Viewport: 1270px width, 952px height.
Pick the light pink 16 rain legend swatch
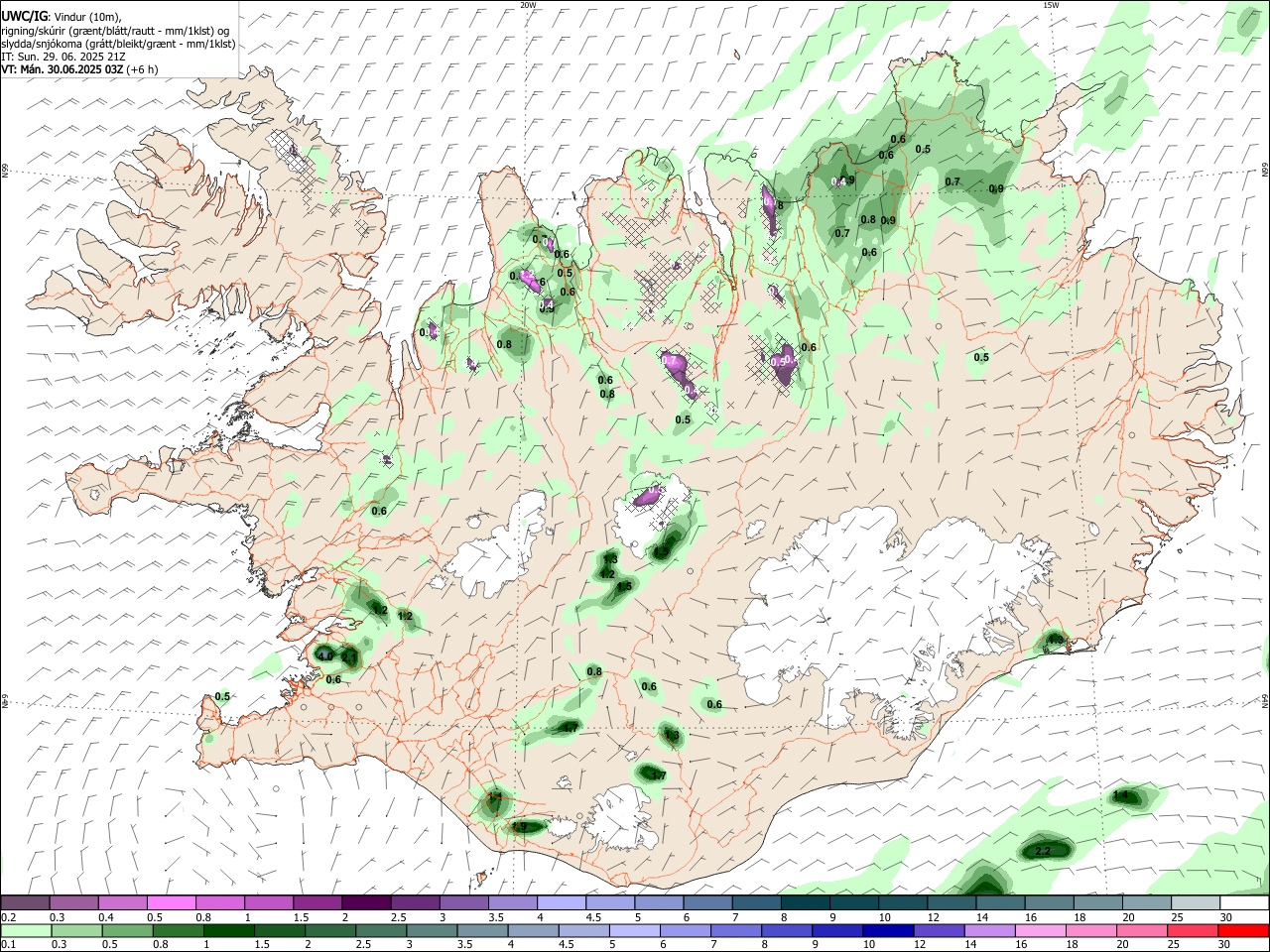click(1041, 931)
